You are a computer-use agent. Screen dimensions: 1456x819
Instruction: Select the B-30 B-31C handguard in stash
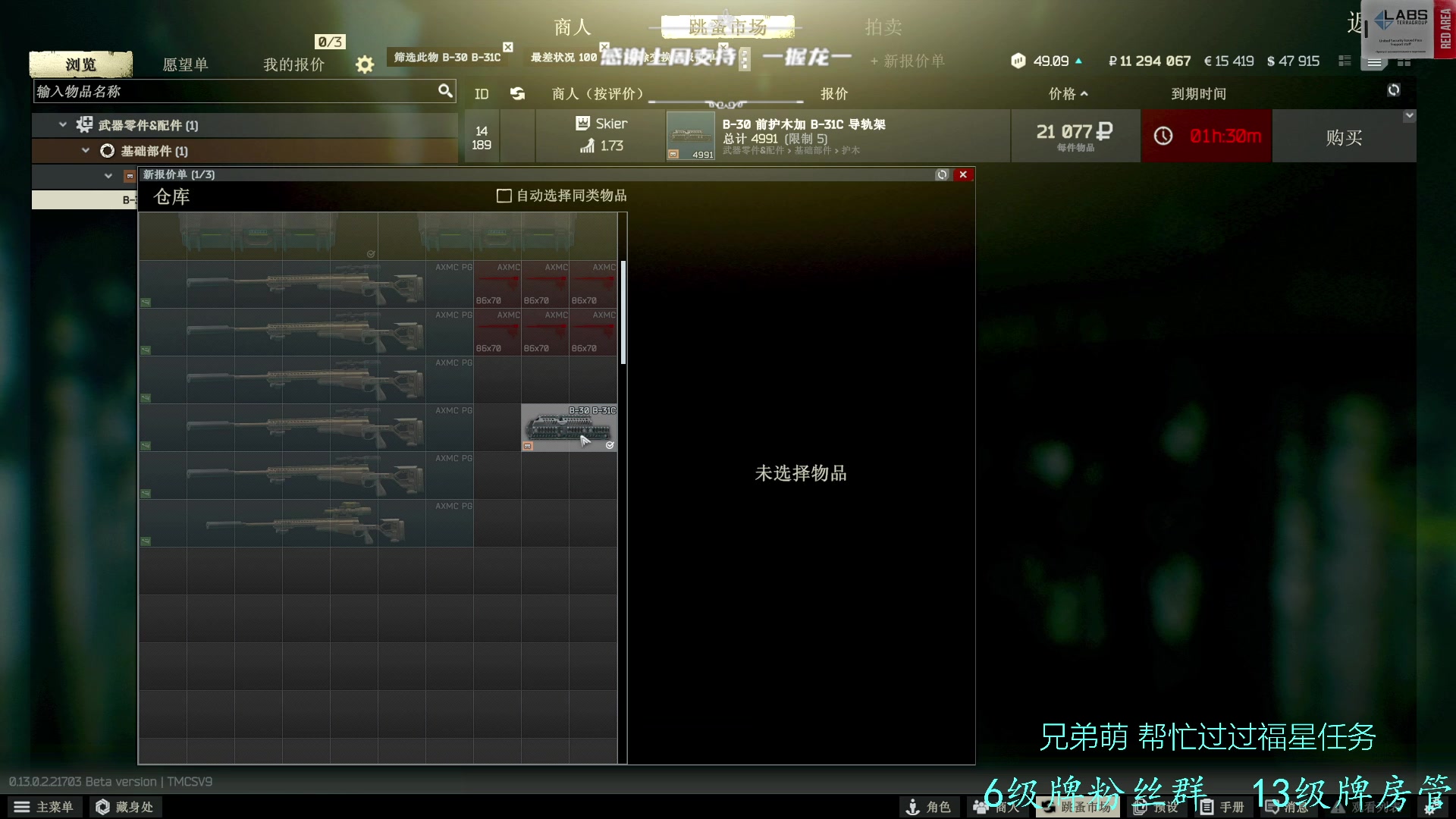569,428
